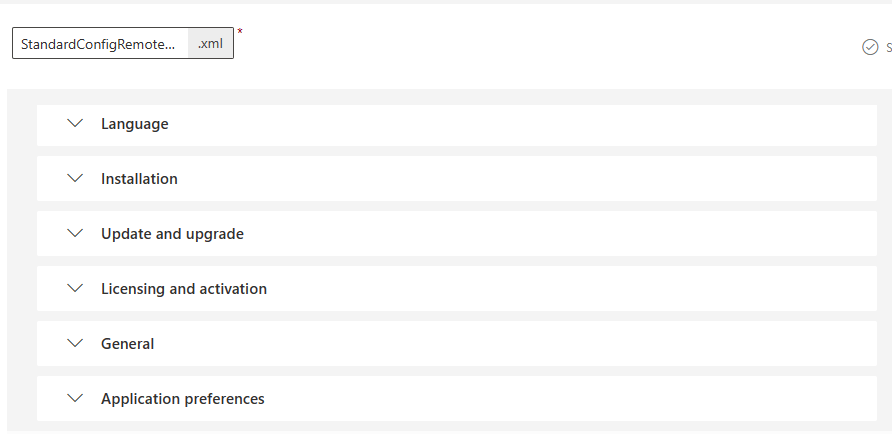Click the circled checkmark status icon
The width and height of the screenshot is (892, 434).
pos(870,47)
